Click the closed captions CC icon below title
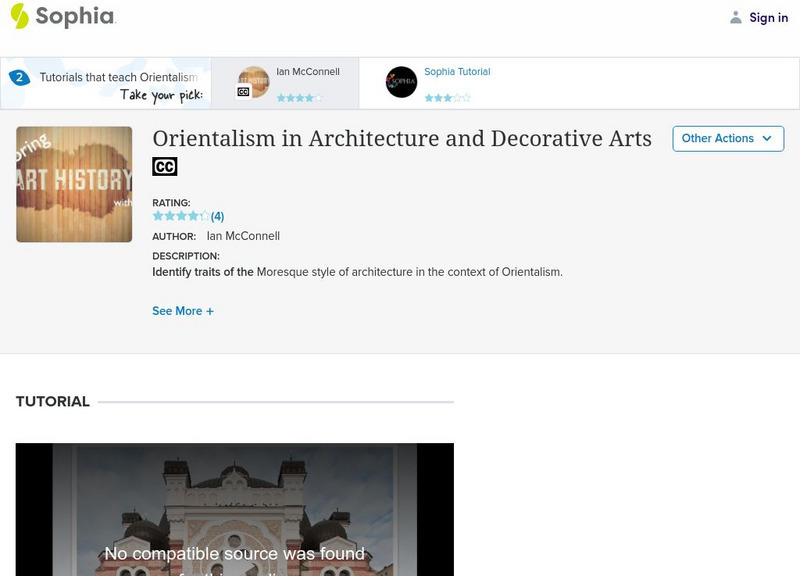 coord(165,166)
